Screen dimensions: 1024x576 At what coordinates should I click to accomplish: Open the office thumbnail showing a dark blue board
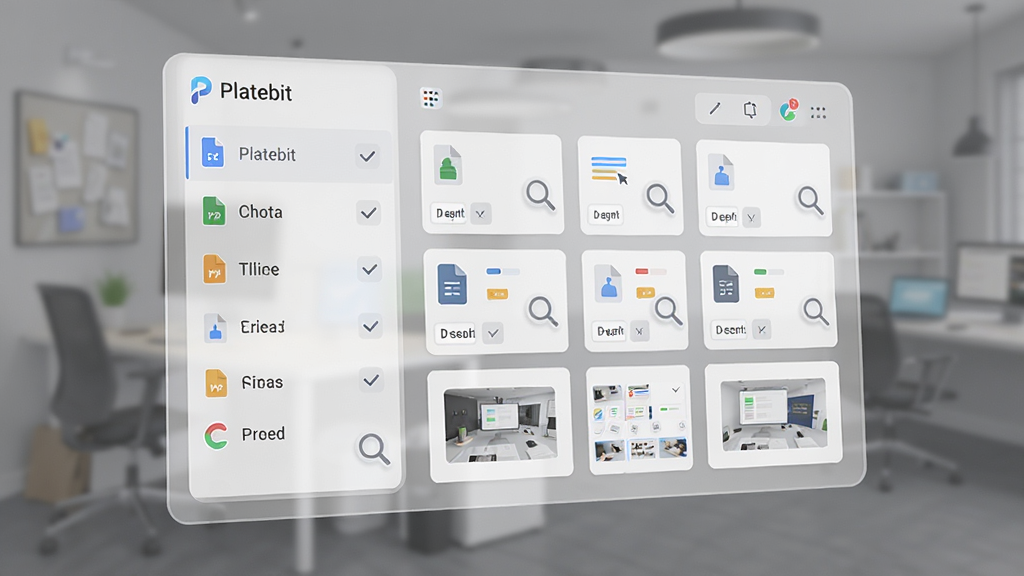773,414
